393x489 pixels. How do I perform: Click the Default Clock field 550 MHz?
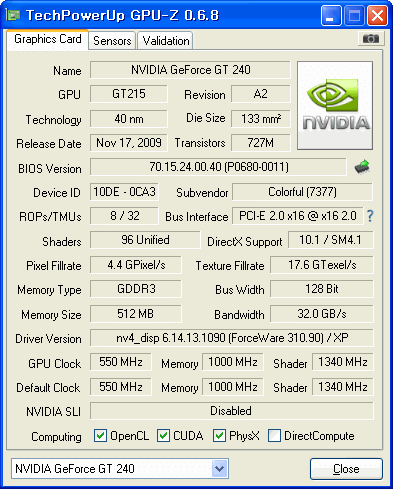pos(121,387)
